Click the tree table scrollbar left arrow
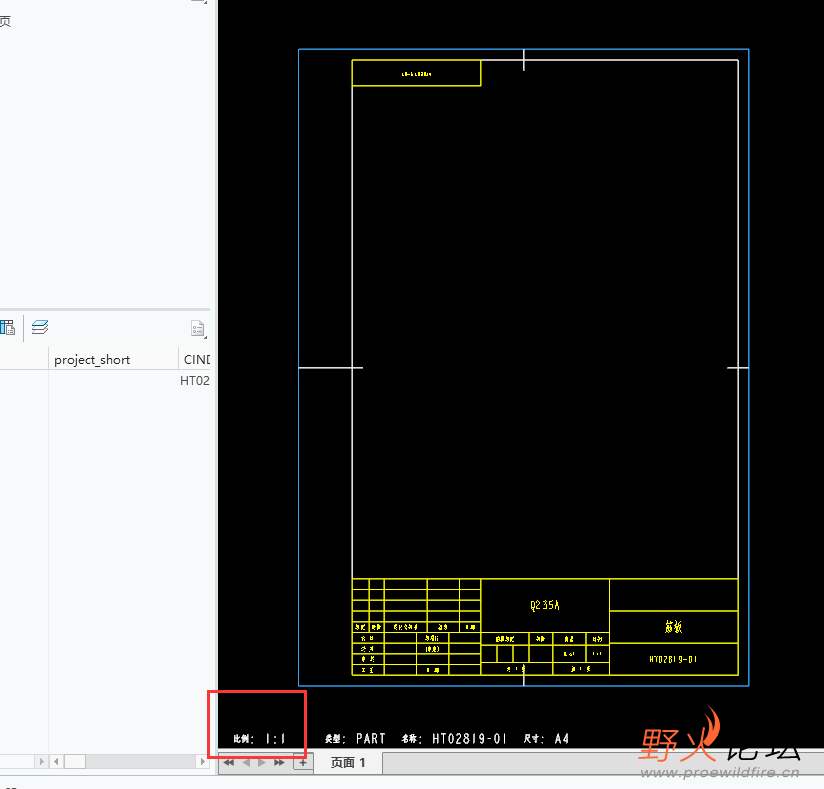 click(56, 761)
